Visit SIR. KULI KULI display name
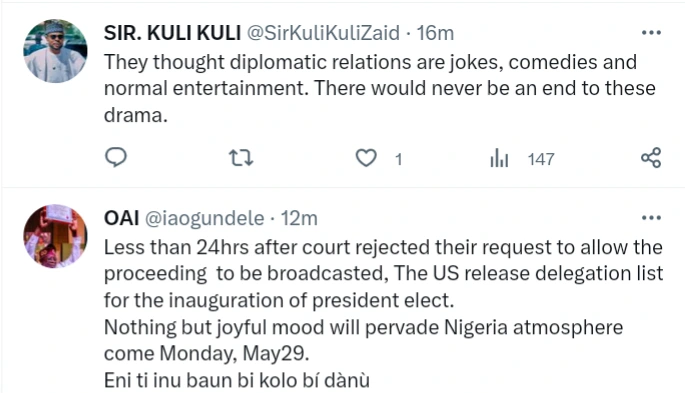The height and width of the screenshot is (393, 685). pos(172,33)
